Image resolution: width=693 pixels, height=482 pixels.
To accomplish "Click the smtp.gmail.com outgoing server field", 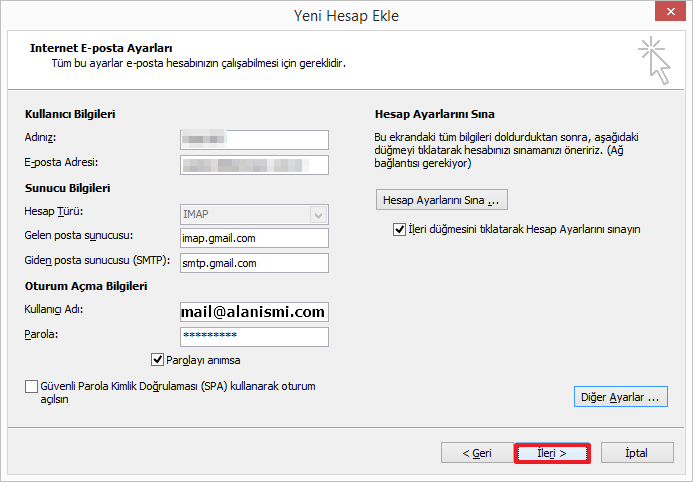I will pos(254,263).
